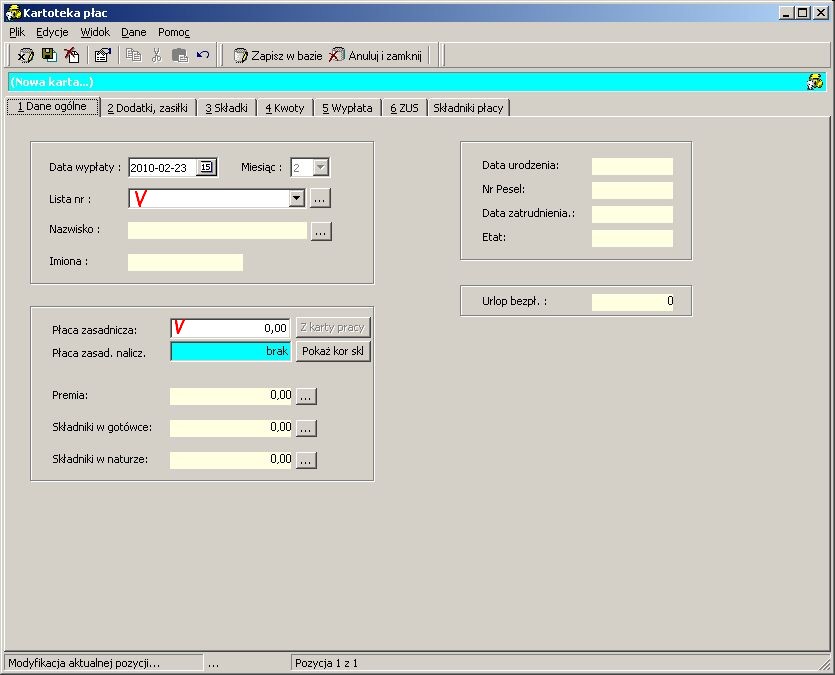Open the Dane menu
Viewport: 835px width, 675px height.
click(x=134, y=32)
